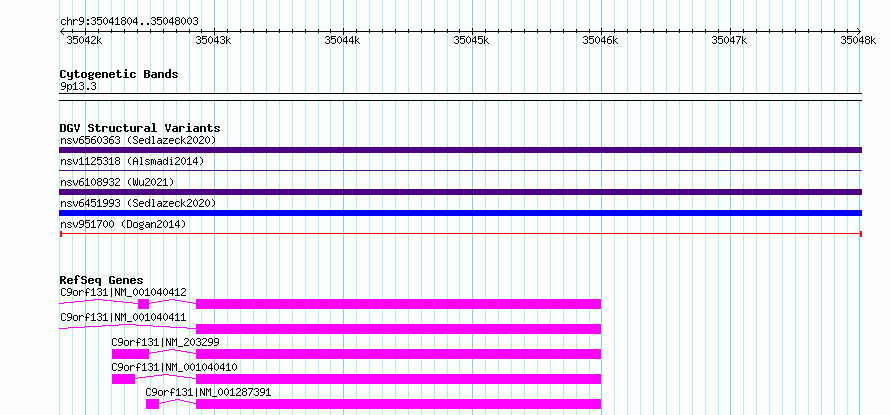Click the first exon of NM_001040410
The image size is (890, 415).
click(x=123, y=379)
